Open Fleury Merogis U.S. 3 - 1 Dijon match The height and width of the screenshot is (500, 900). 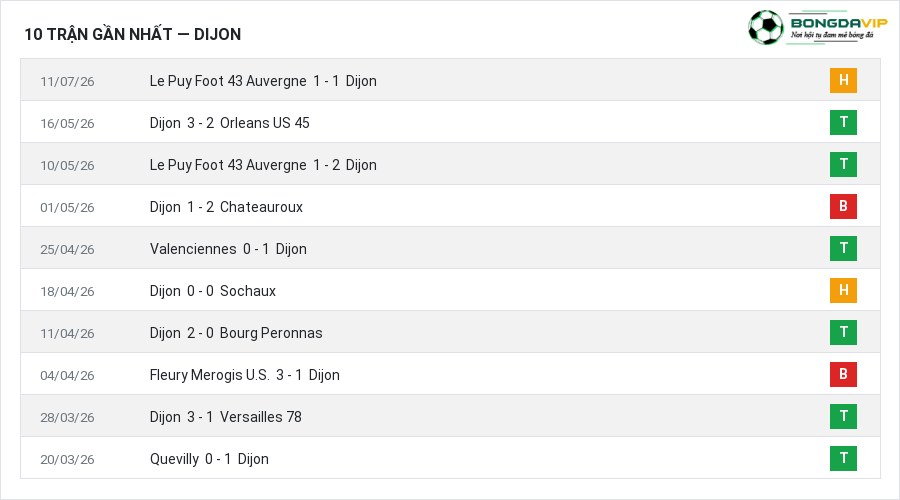[245, 375]
